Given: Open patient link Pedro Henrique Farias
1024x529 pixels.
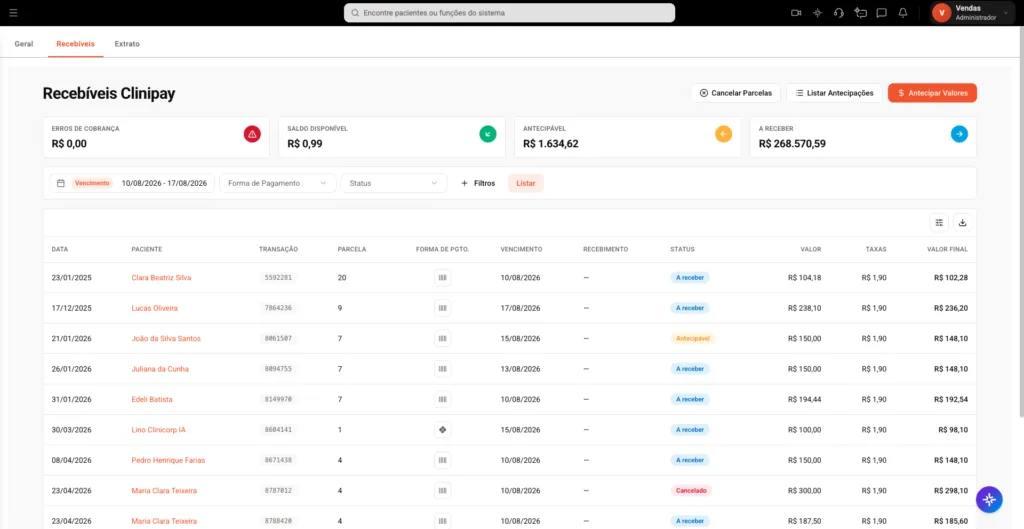Looking at the screenshot, I should (168, 460).
